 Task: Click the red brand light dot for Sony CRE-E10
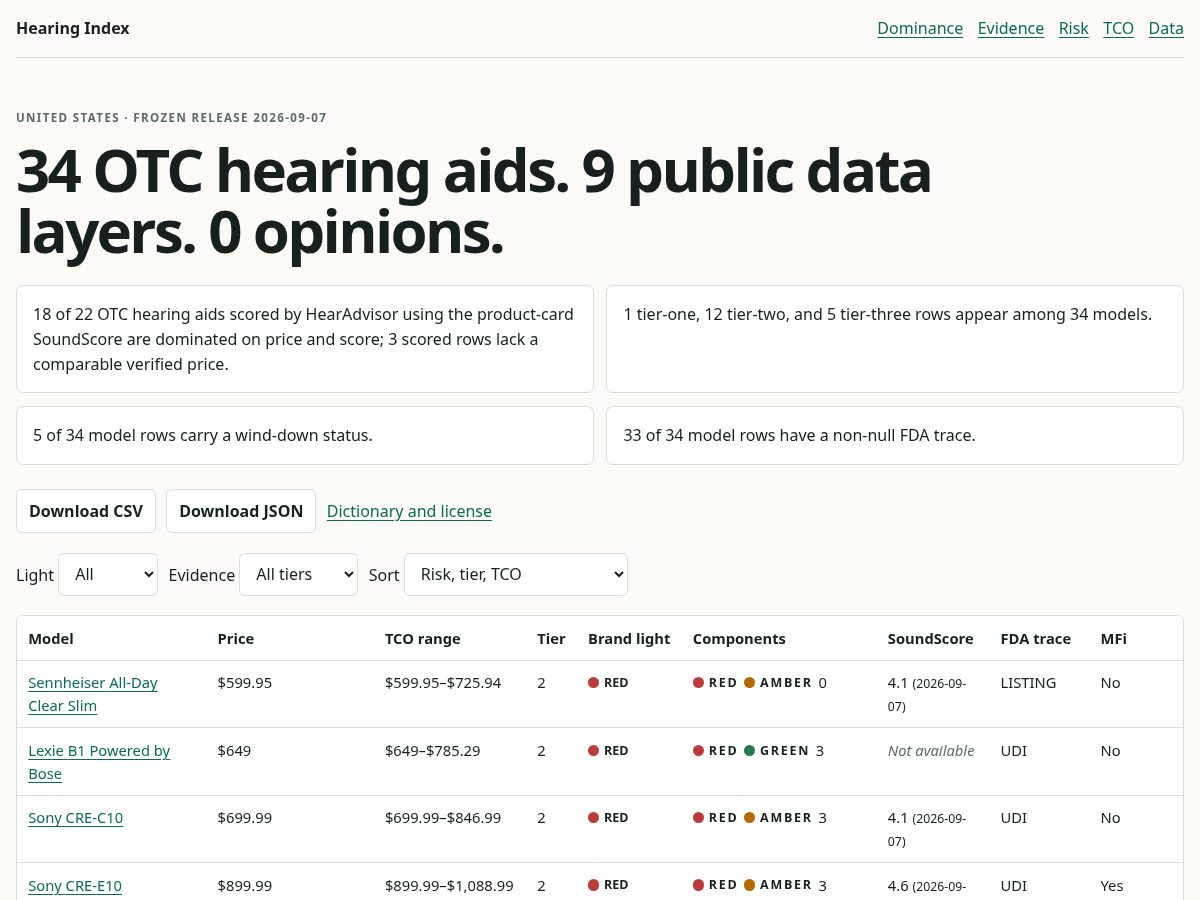coord(594,885)
